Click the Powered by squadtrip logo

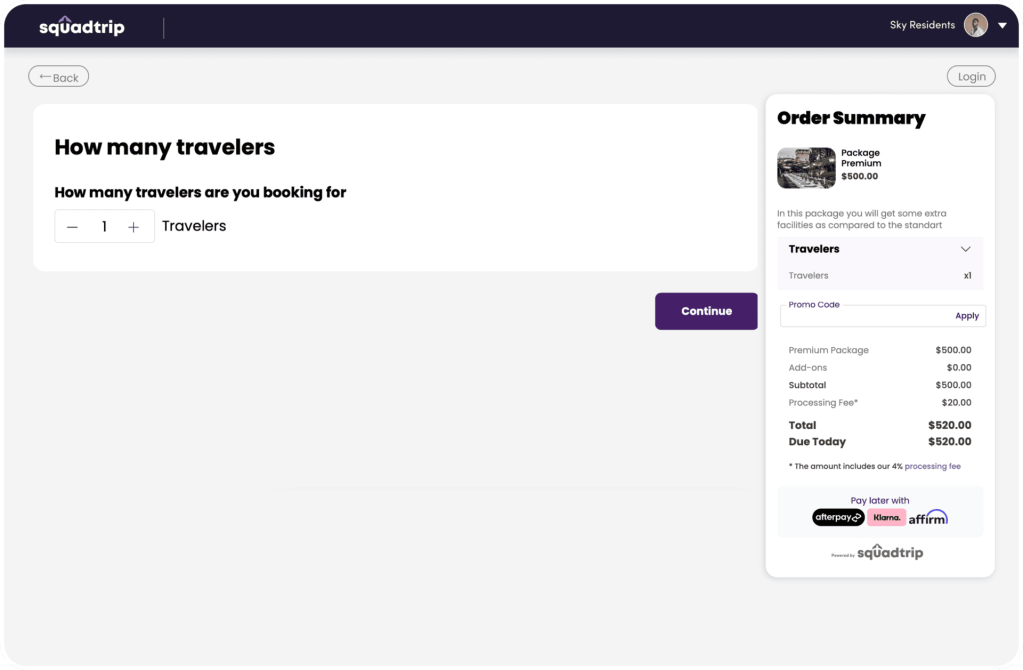point(880,551)
